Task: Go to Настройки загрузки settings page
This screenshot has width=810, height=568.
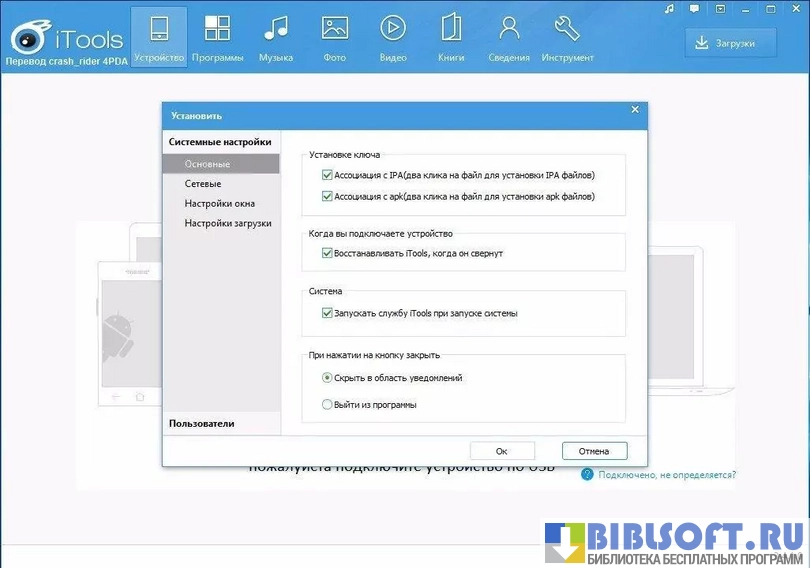Action: (x=227, y=224)
